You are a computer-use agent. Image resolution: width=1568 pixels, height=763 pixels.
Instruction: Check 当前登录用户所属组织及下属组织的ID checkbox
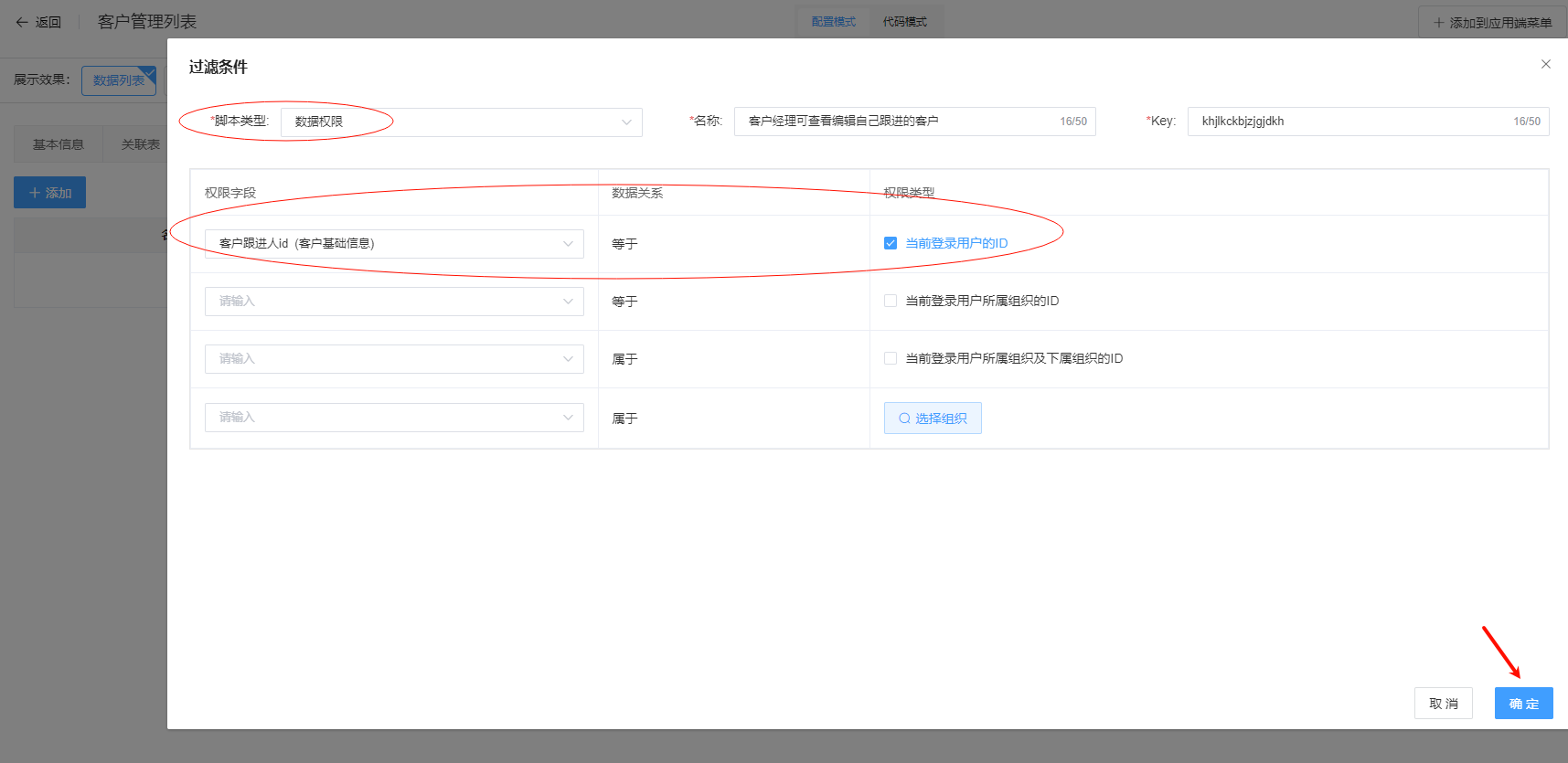coord(891,358)
